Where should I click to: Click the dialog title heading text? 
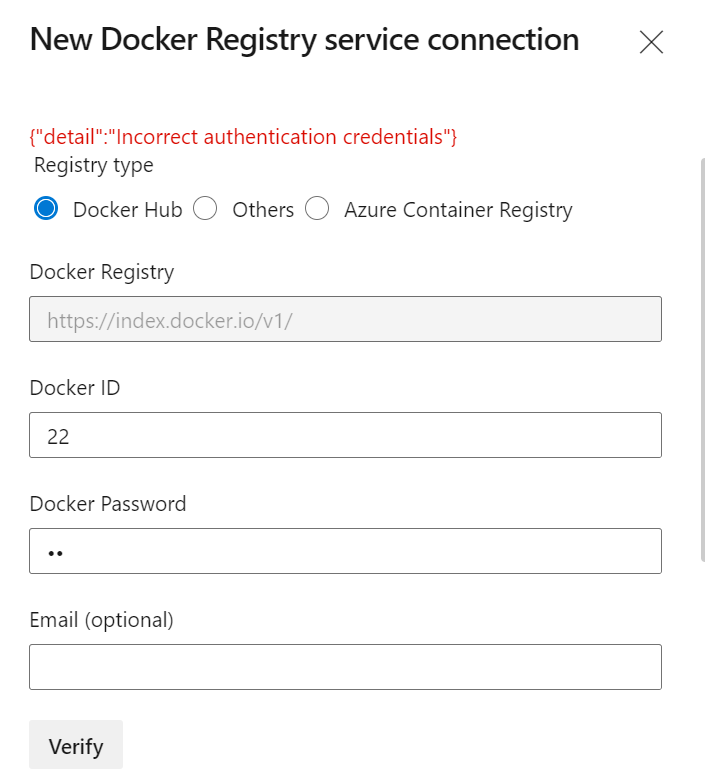click(304, 39)
